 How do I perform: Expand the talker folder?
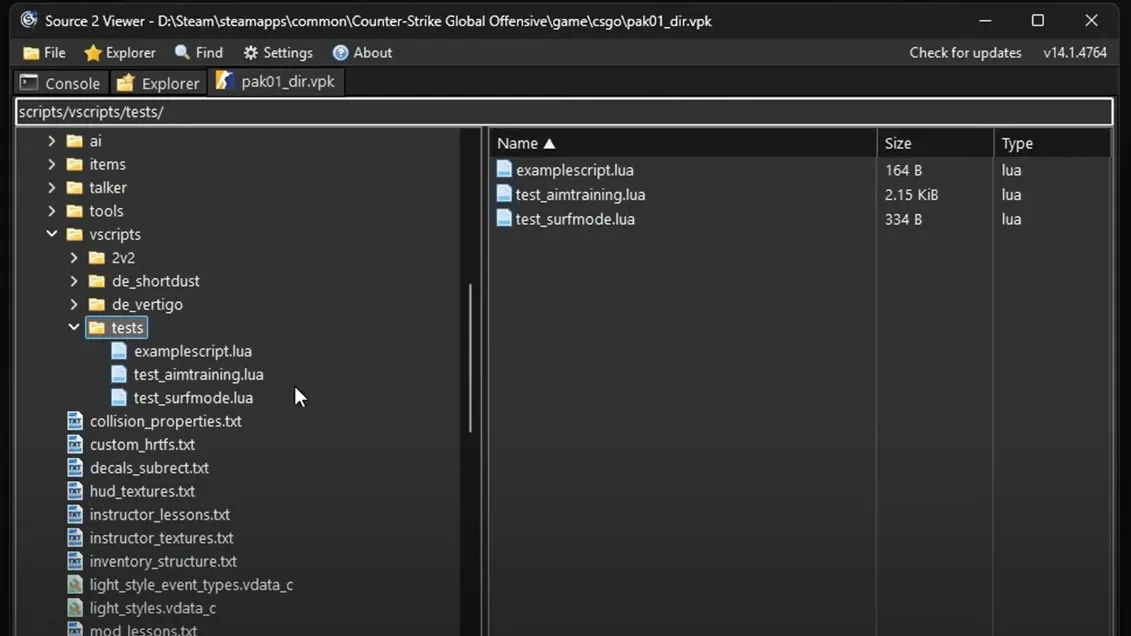51,187
